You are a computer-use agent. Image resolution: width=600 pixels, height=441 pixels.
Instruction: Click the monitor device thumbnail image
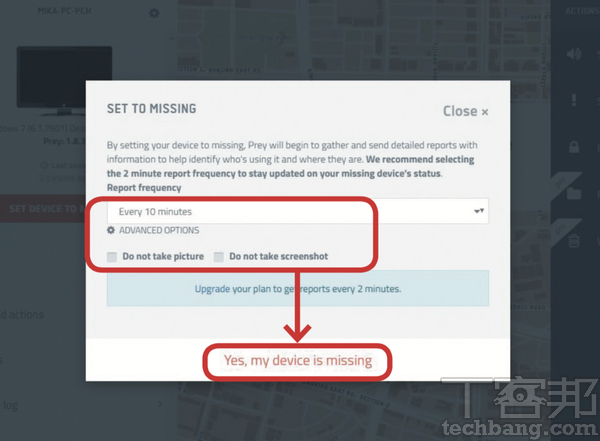pos(64,80)
